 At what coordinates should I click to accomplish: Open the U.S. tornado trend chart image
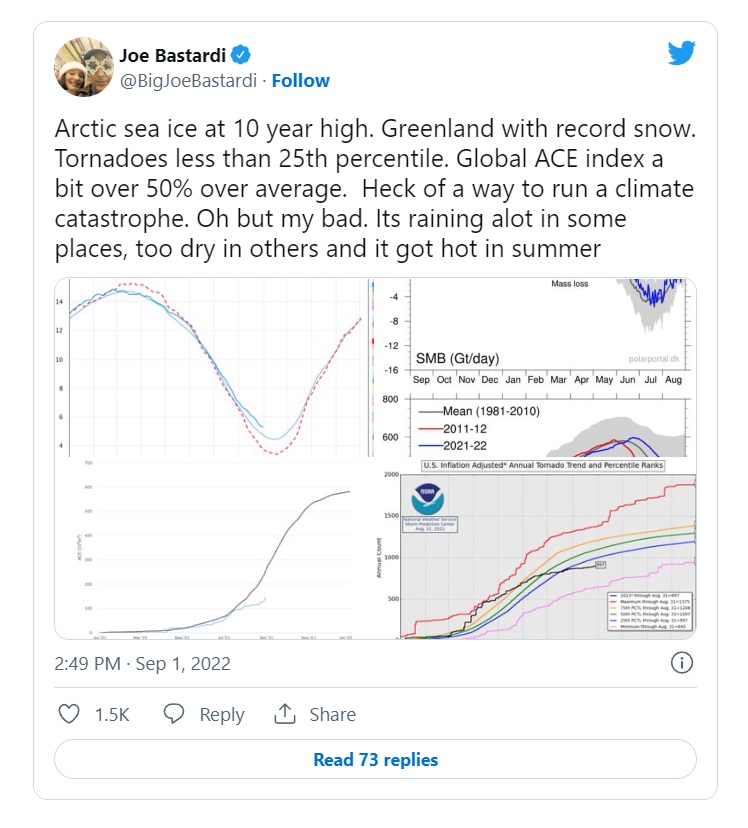(x=533, y=549)
